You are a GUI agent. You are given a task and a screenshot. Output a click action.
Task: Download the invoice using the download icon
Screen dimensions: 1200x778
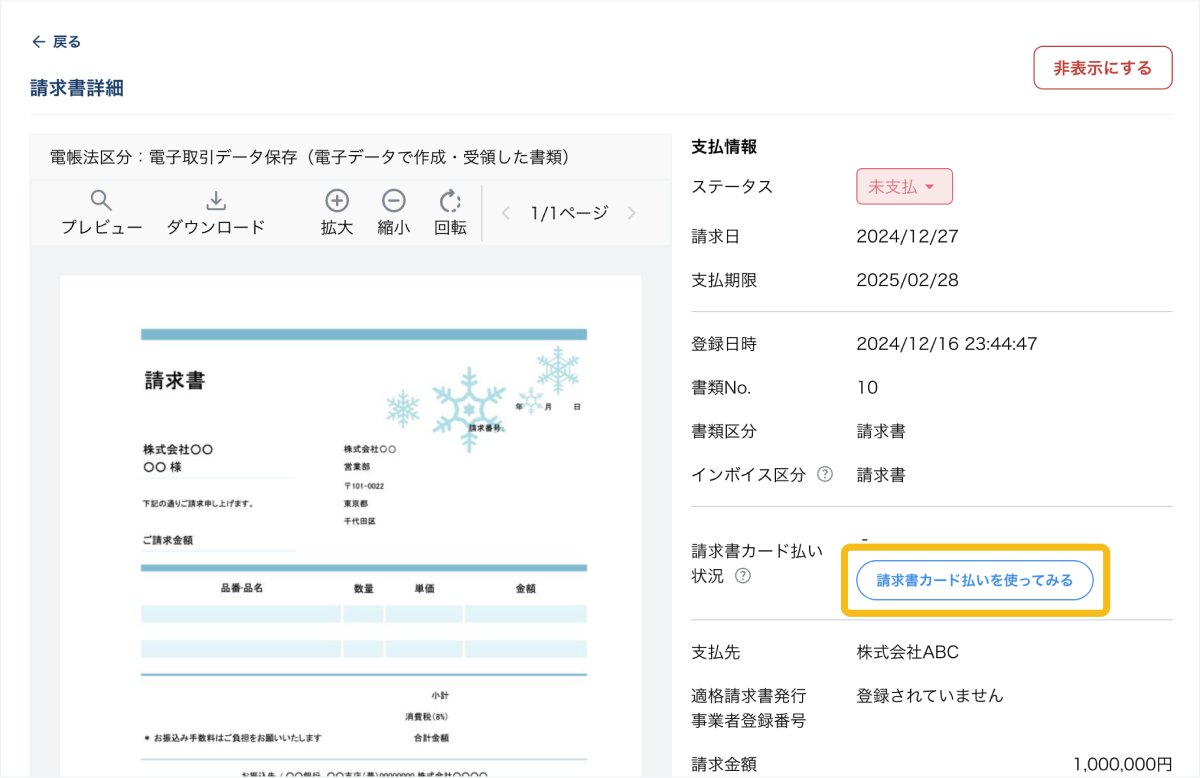coord(216,202)
